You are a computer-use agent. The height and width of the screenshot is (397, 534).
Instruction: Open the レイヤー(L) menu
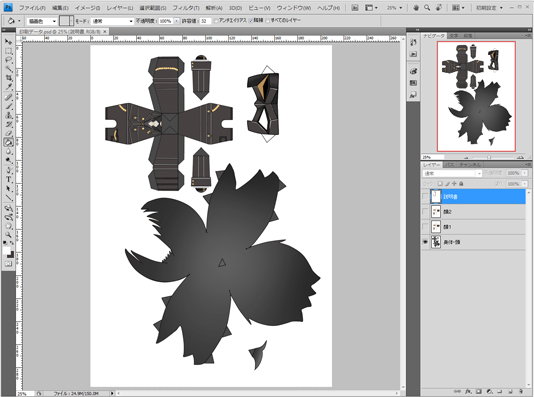click(x=120, y=7)
